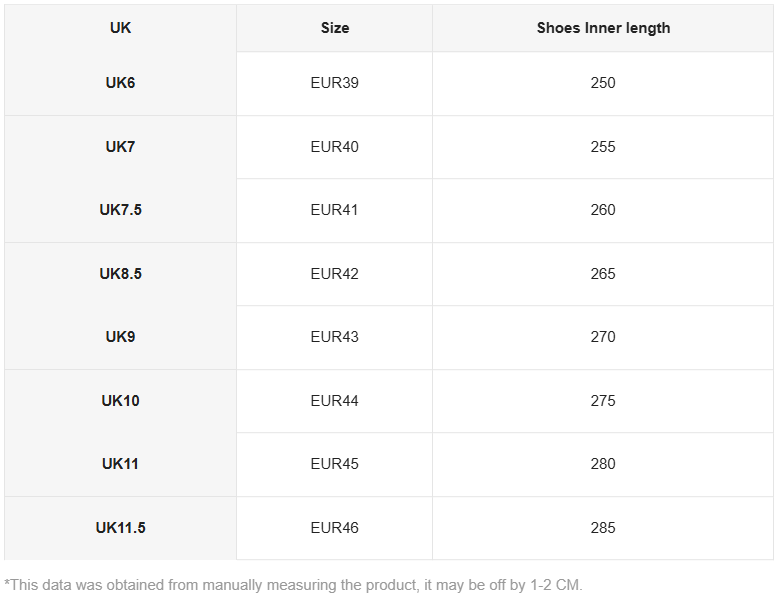The width and height of the screenshot is (777, 595).
Task: Select the UK7.5 row label
Action: (120, 210)
